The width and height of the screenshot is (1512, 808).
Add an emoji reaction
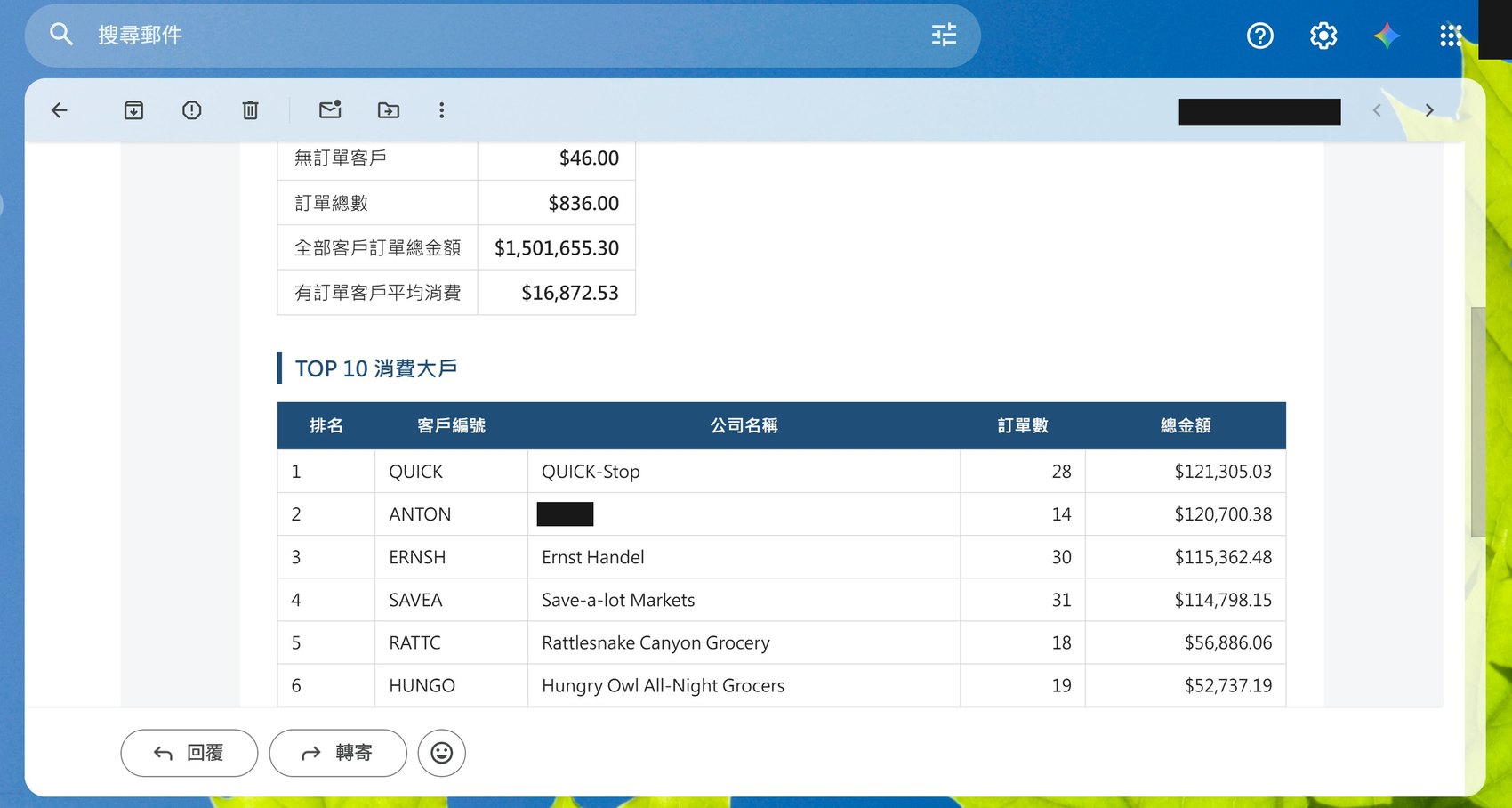click(x=442, y=753)
